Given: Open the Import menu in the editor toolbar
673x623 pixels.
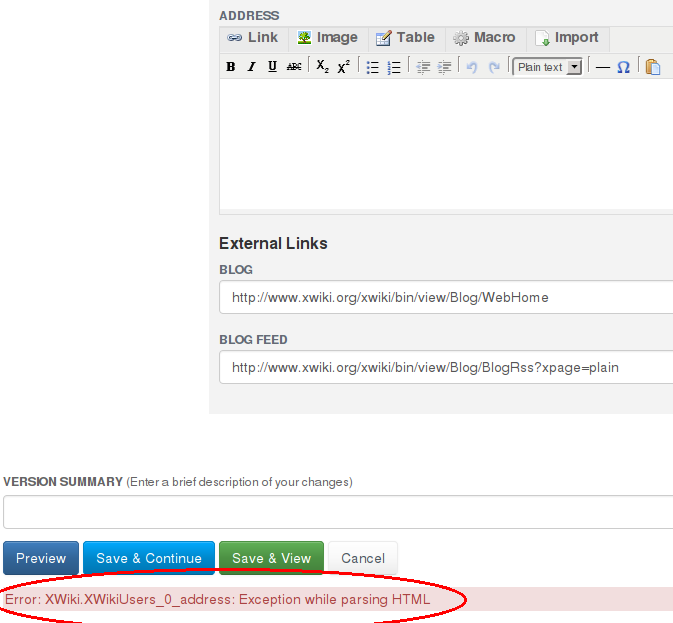Looking at the screenshot, I should pos(567,38).
